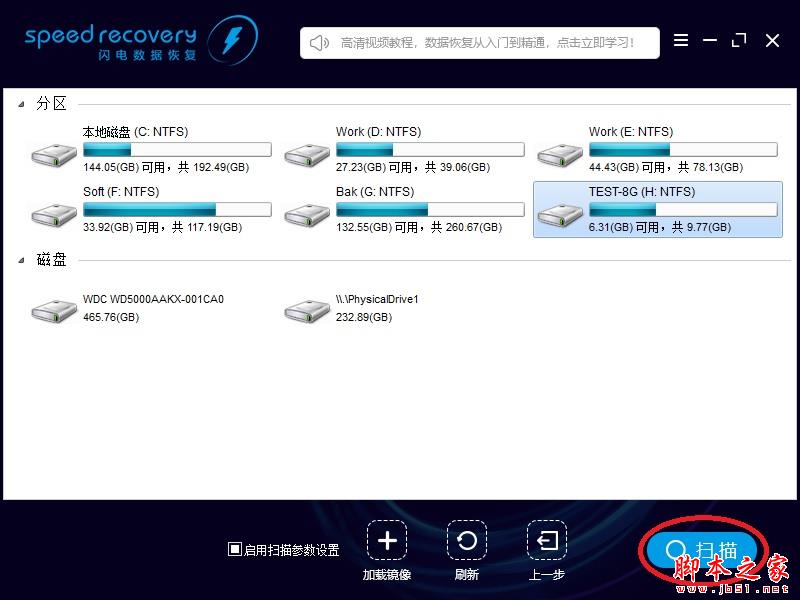The height and width of the screenshot is (600, 800).
Task: Click the text 132.55(GB) 可用，共 260.67(GB)
Action: click(x=419, y=228)
